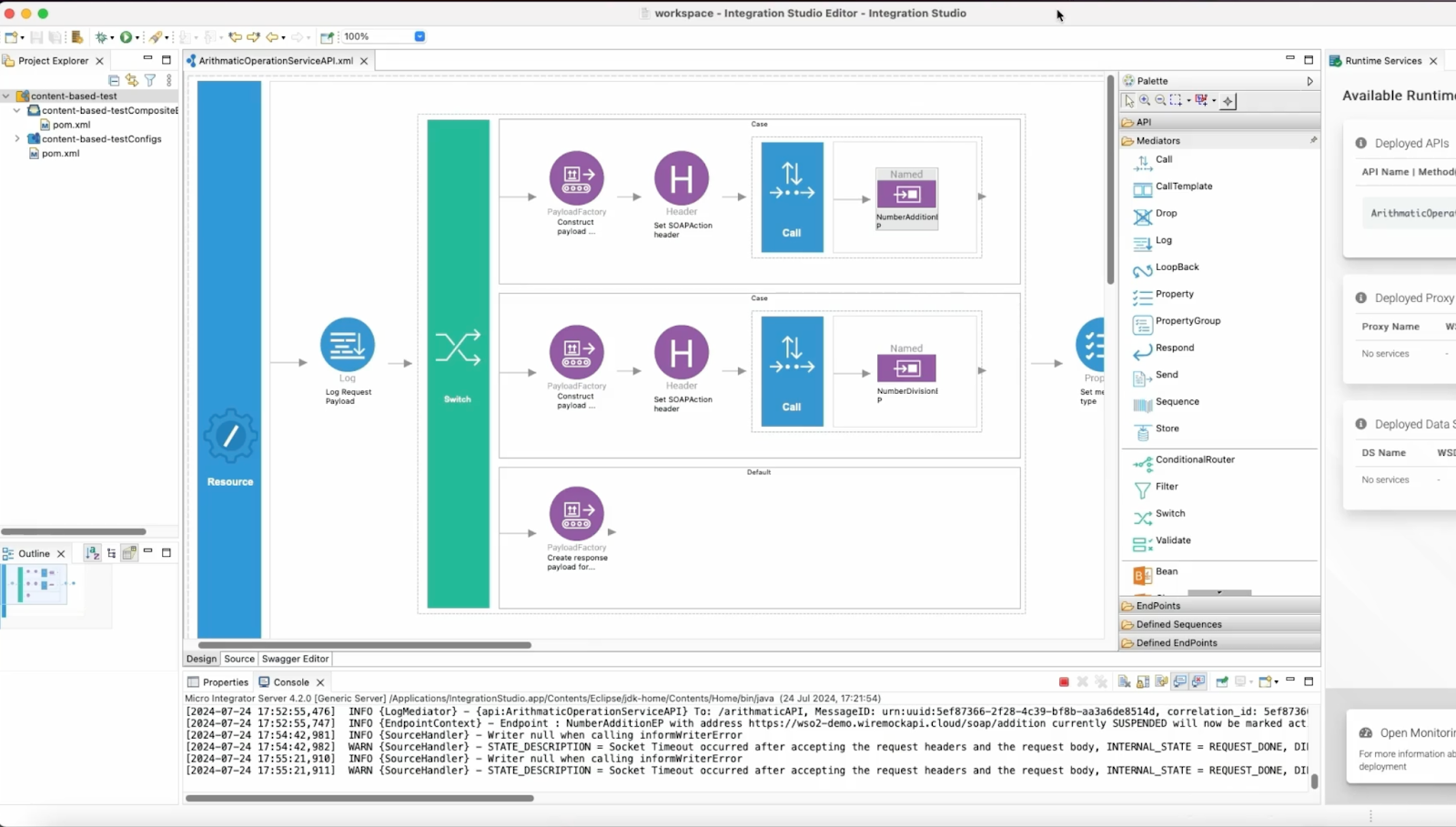Toggle show console on standard error
Image resolution: width=1456 pixels, height=827 pixels.
[x=1198, y=681]
